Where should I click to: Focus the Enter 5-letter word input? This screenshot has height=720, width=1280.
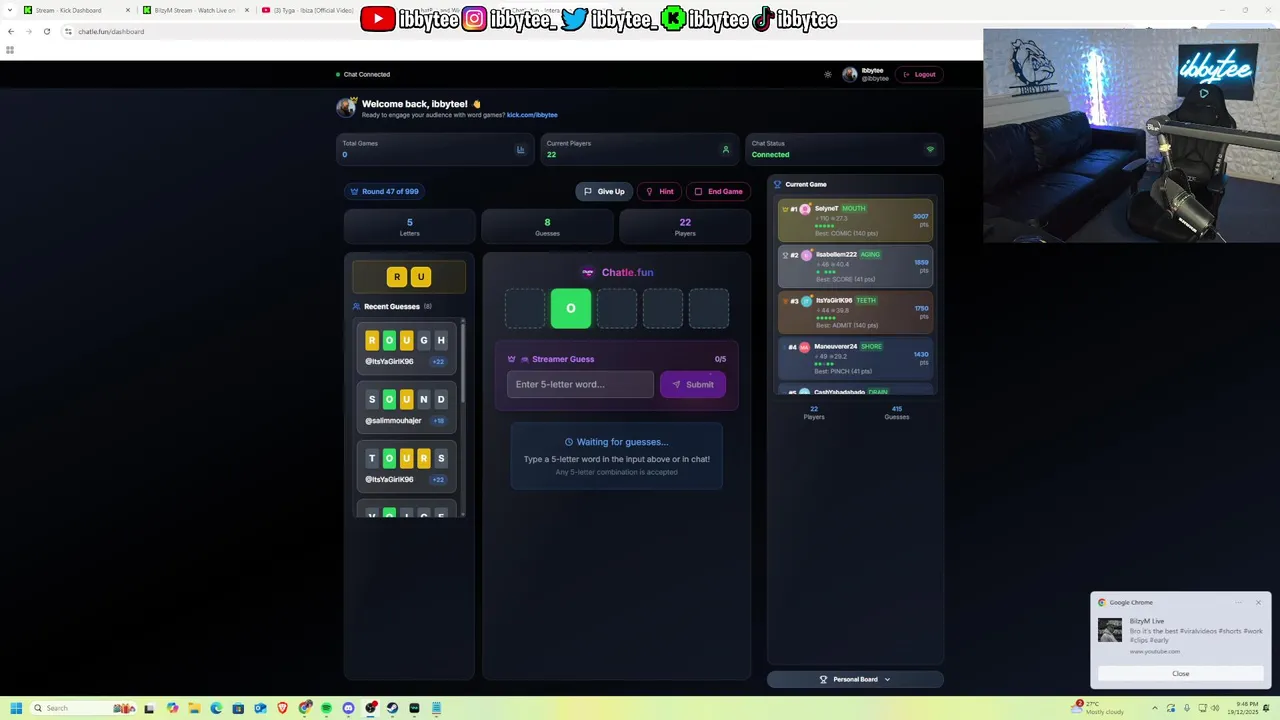(580, 384)
